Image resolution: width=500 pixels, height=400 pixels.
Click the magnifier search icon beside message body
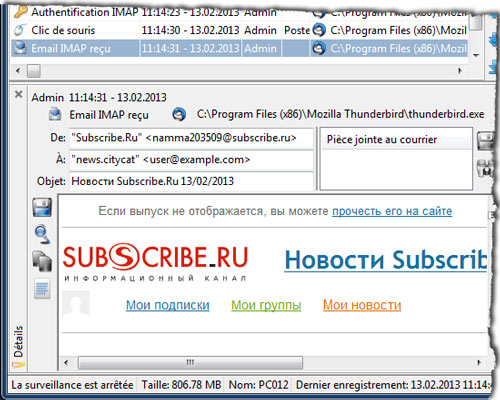click(42, 234)
